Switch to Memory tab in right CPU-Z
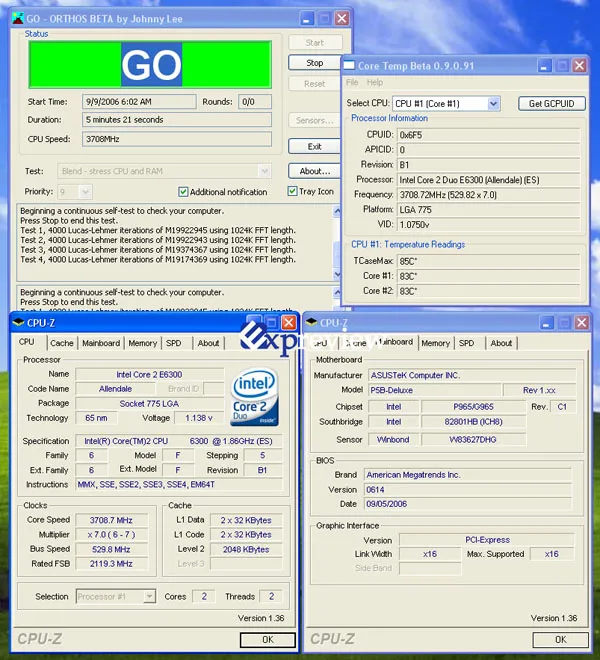The image size is (600, 660). pyautogui.click(x=436, y=343)
